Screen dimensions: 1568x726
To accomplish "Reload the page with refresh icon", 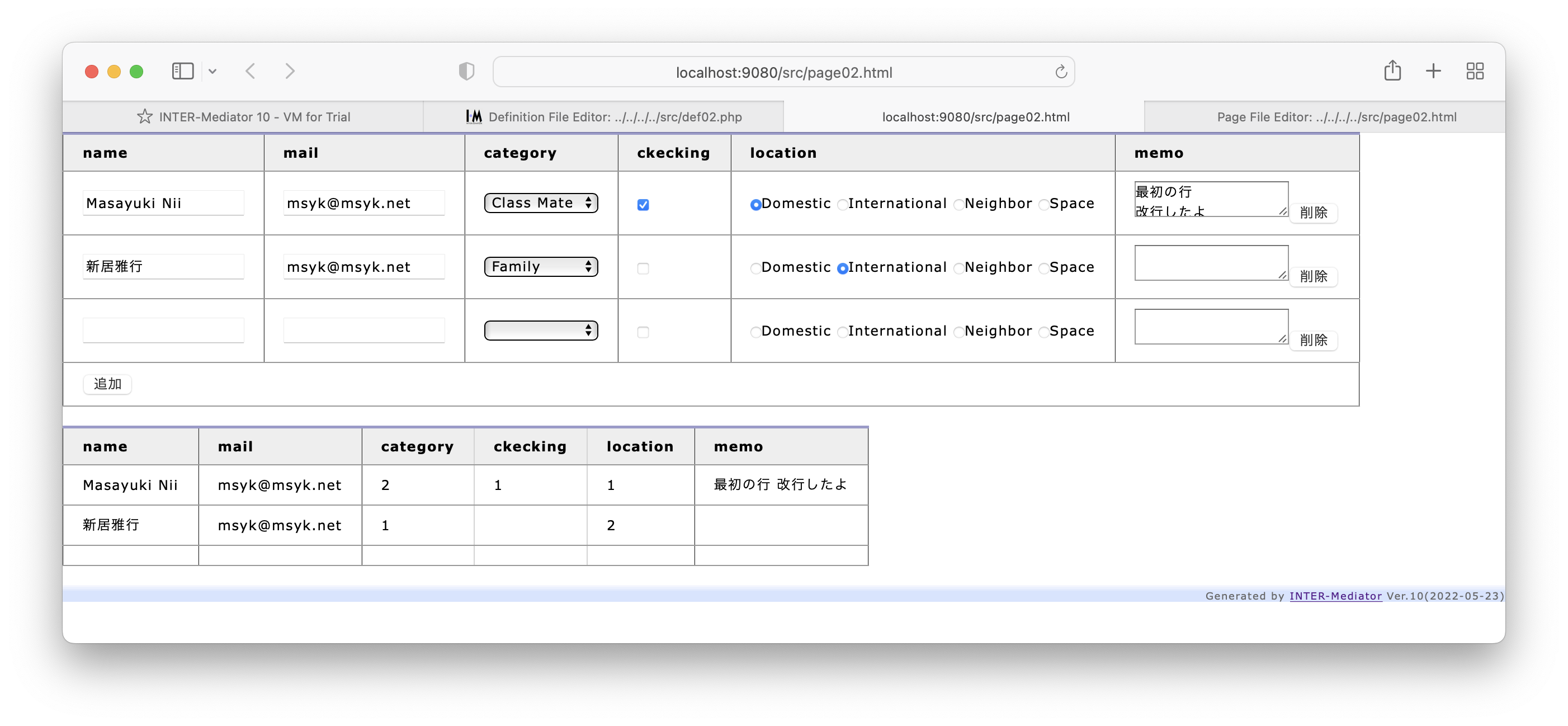I will tap(1061, 72).
